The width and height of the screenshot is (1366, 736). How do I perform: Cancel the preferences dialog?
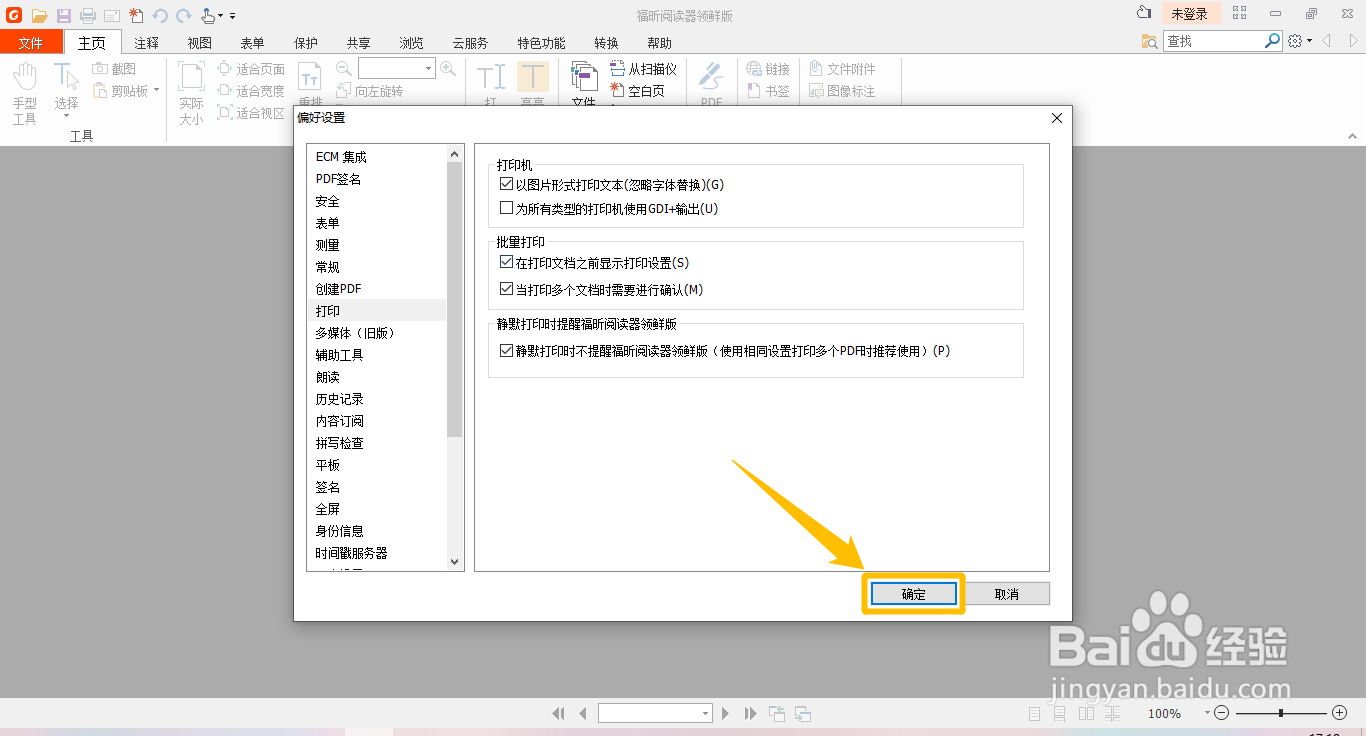pyautogui.click(x=1008, y=592)
